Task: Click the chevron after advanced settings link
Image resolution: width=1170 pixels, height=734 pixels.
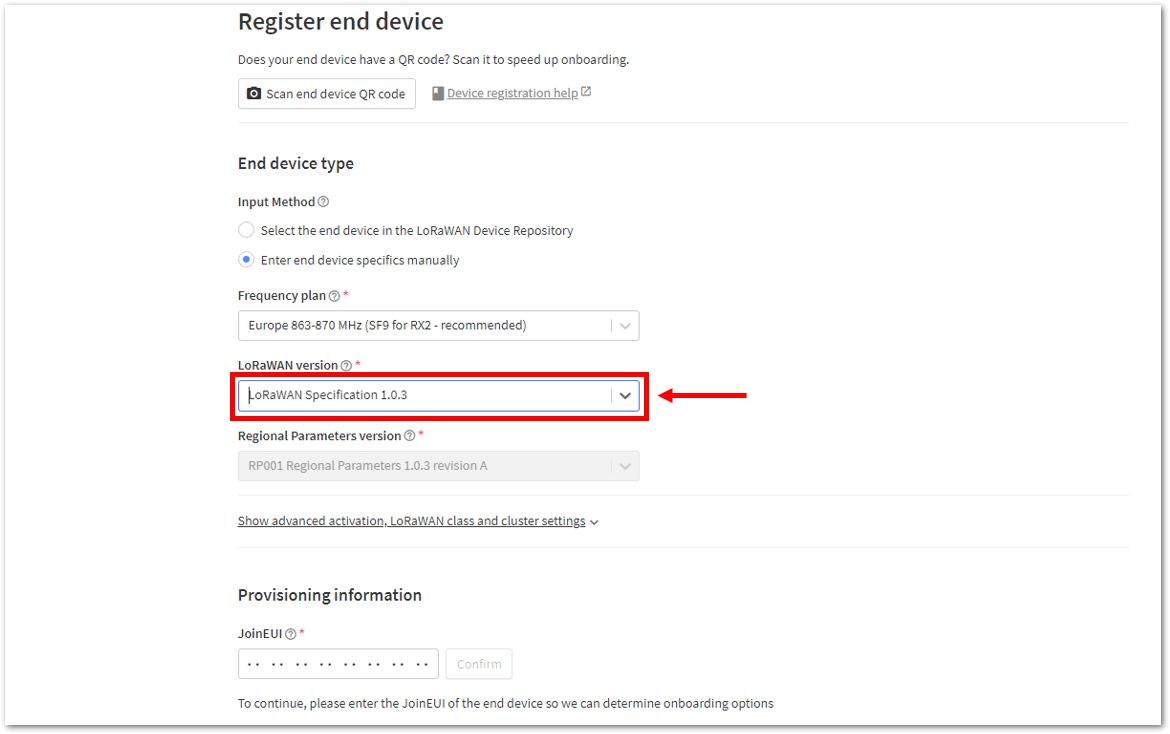Action: coord(594,522)
